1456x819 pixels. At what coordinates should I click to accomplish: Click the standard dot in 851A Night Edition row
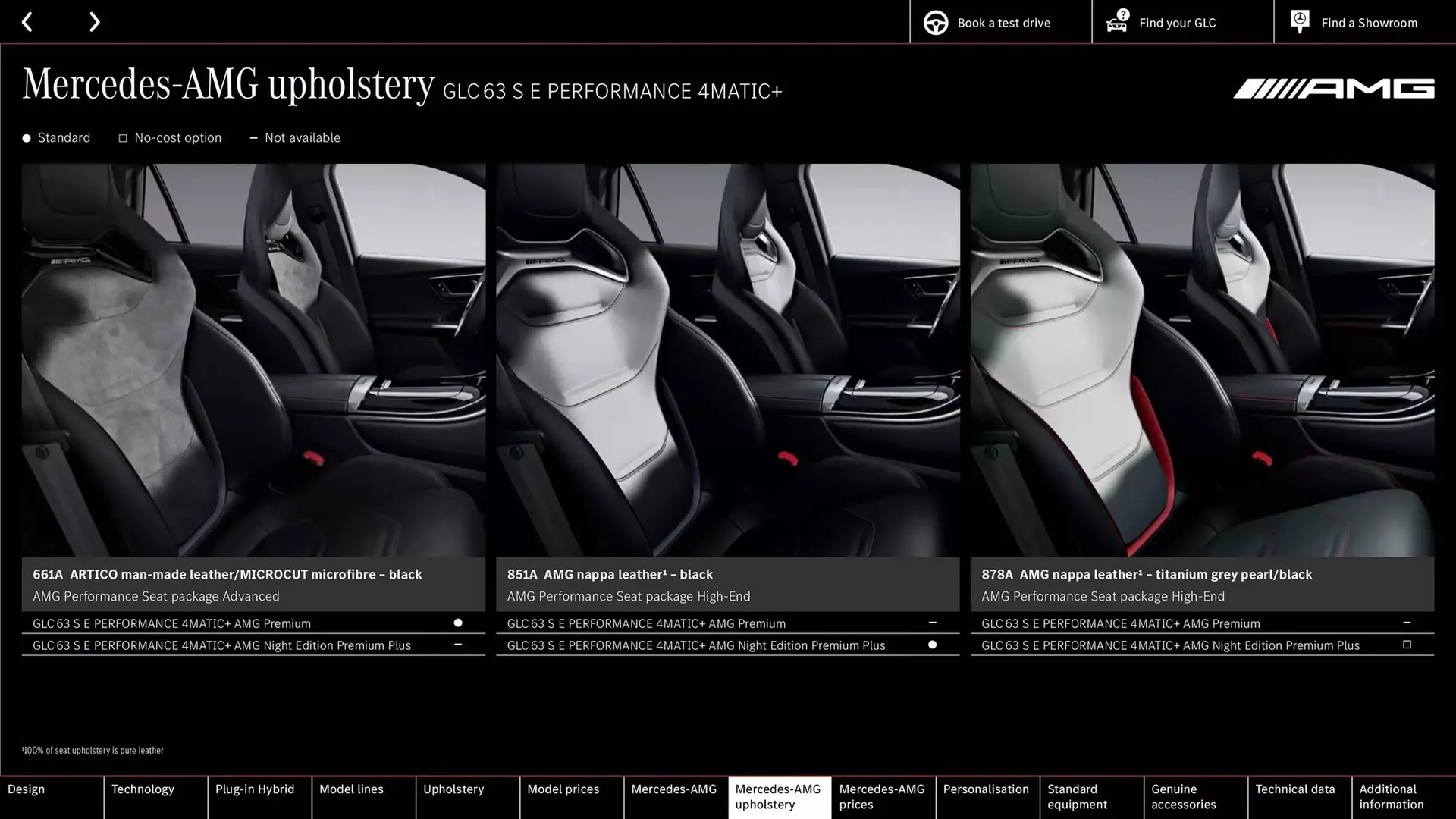pyautogui.click(x=933, y=645)
